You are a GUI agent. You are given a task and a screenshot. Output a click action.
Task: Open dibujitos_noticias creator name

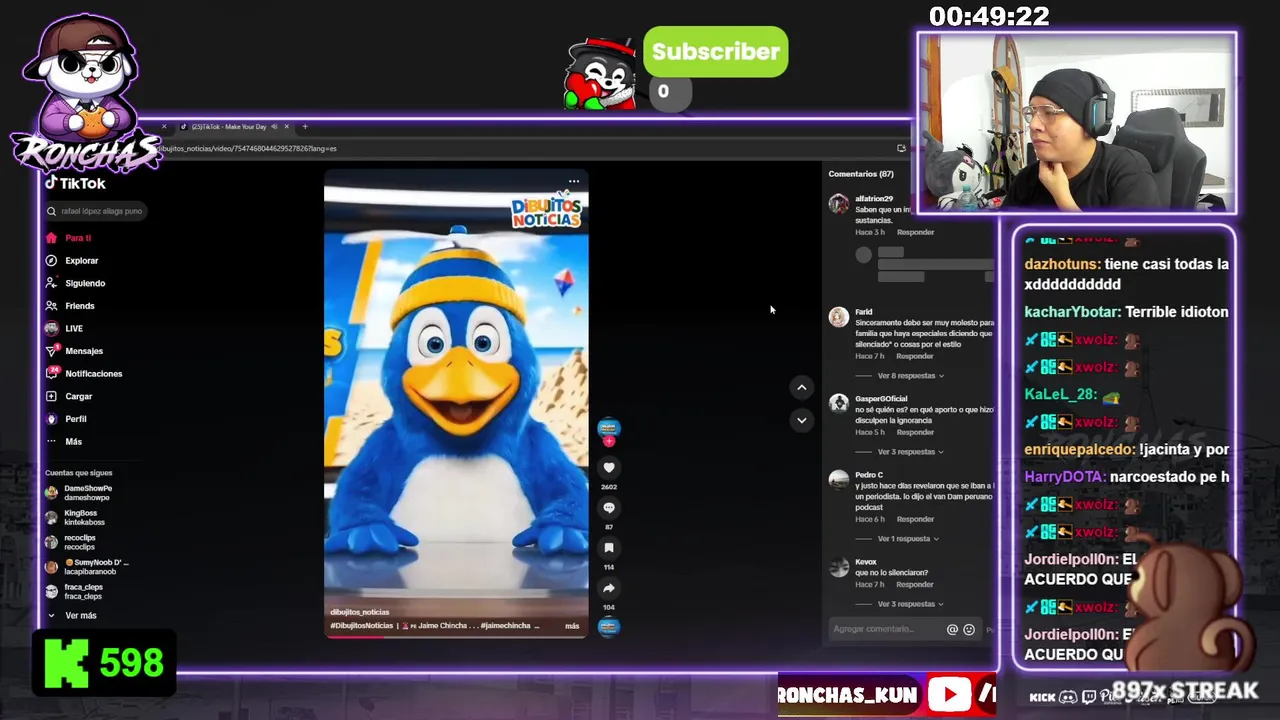point(359,612)
